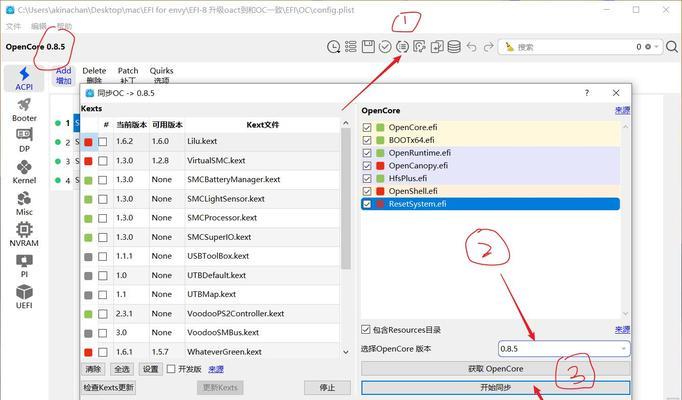Click the gray status square for USBToolBox.kext
682x400 pixels.
88,257
